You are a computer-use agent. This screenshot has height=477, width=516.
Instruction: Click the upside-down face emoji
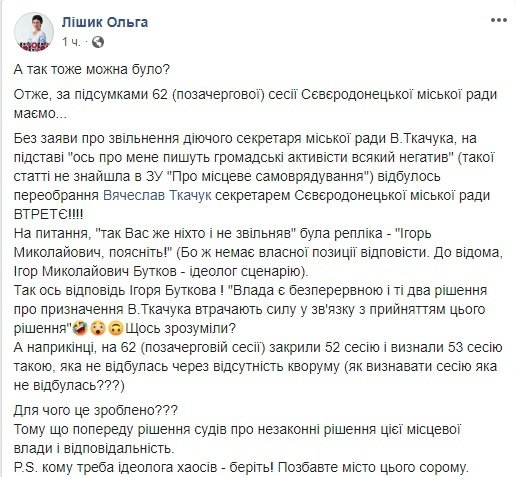click(x=116, y=329)
